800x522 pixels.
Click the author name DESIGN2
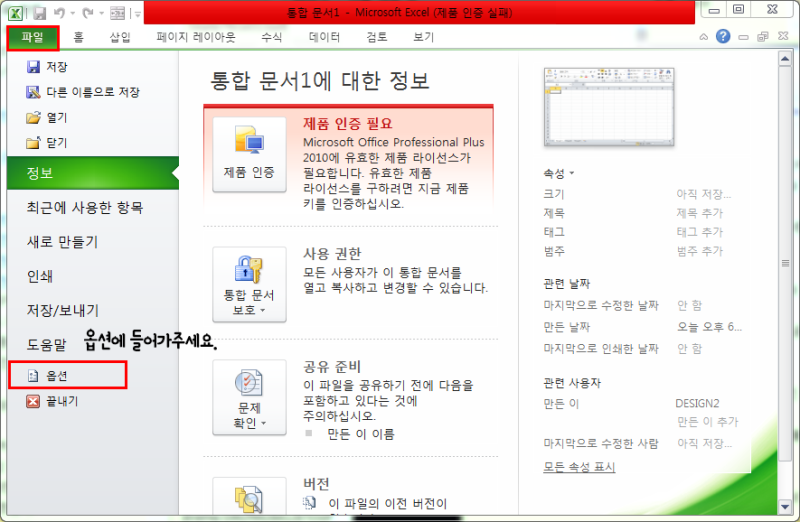[697, 403]
